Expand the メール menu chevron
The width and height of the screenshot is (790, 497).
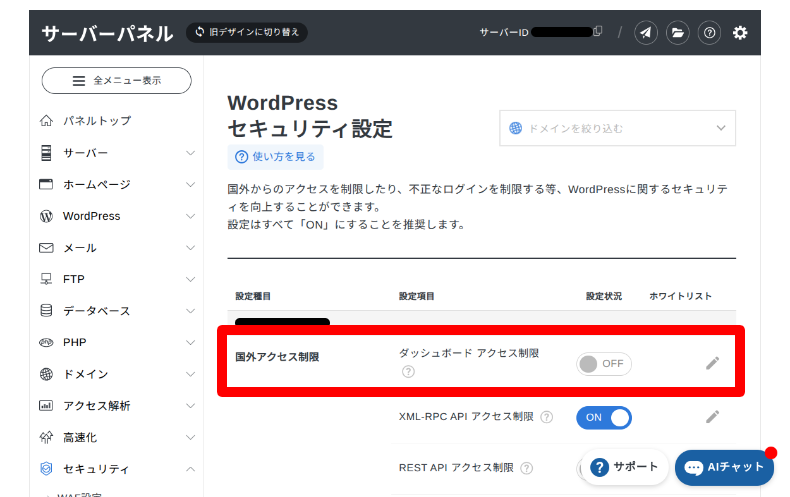tap(190, 247)
